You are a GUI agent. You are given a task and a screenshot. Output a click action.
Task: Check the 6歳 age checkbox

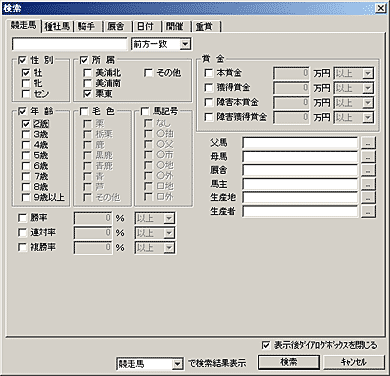point(26,166)
